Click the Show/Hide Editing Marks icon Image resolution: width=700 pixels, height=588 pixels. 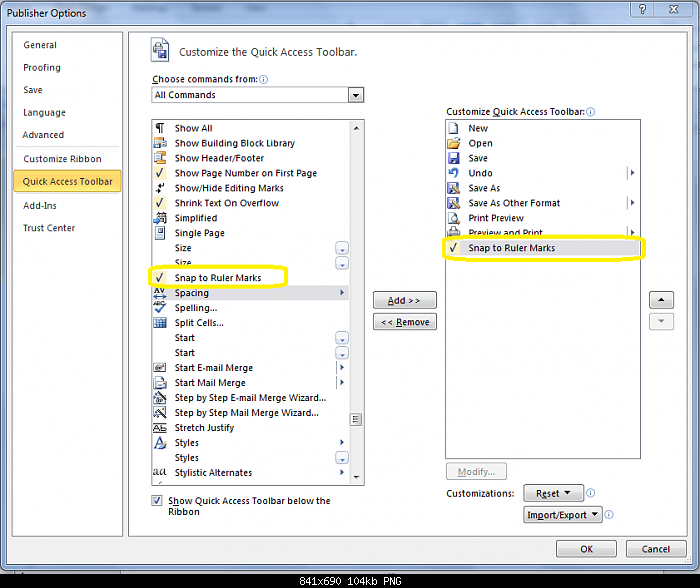click(160, 188)
